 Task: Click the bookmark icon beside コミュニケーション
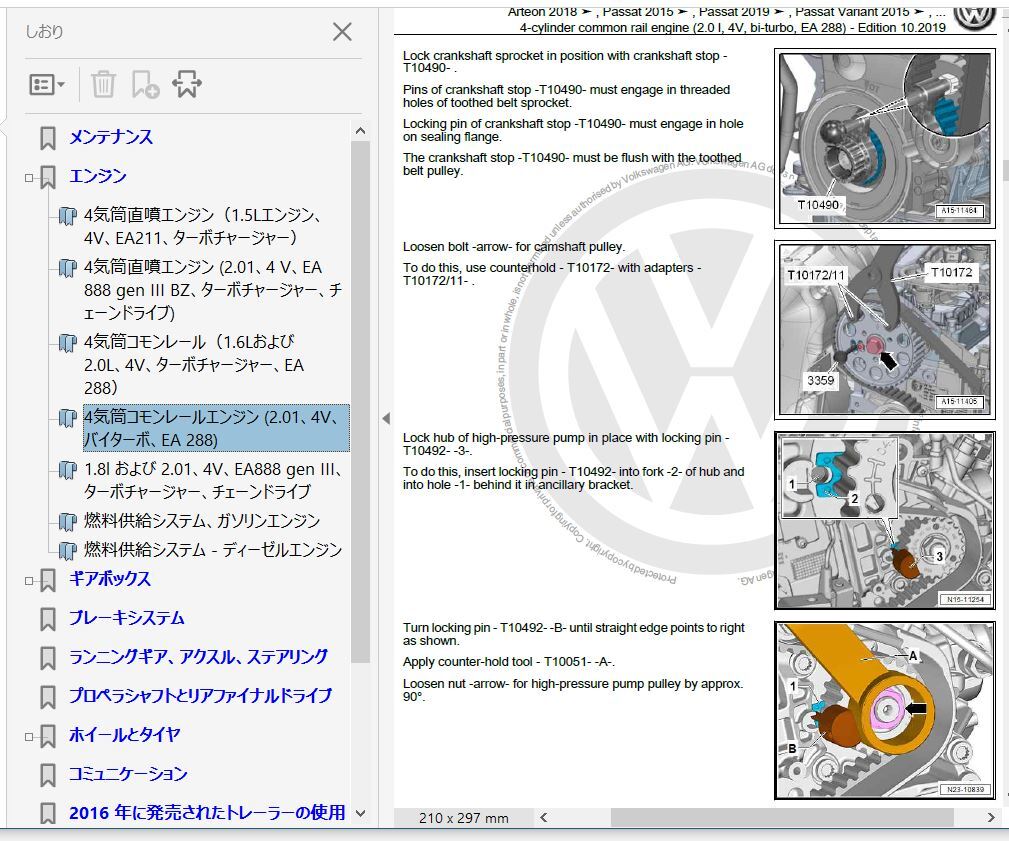point(48,775)
